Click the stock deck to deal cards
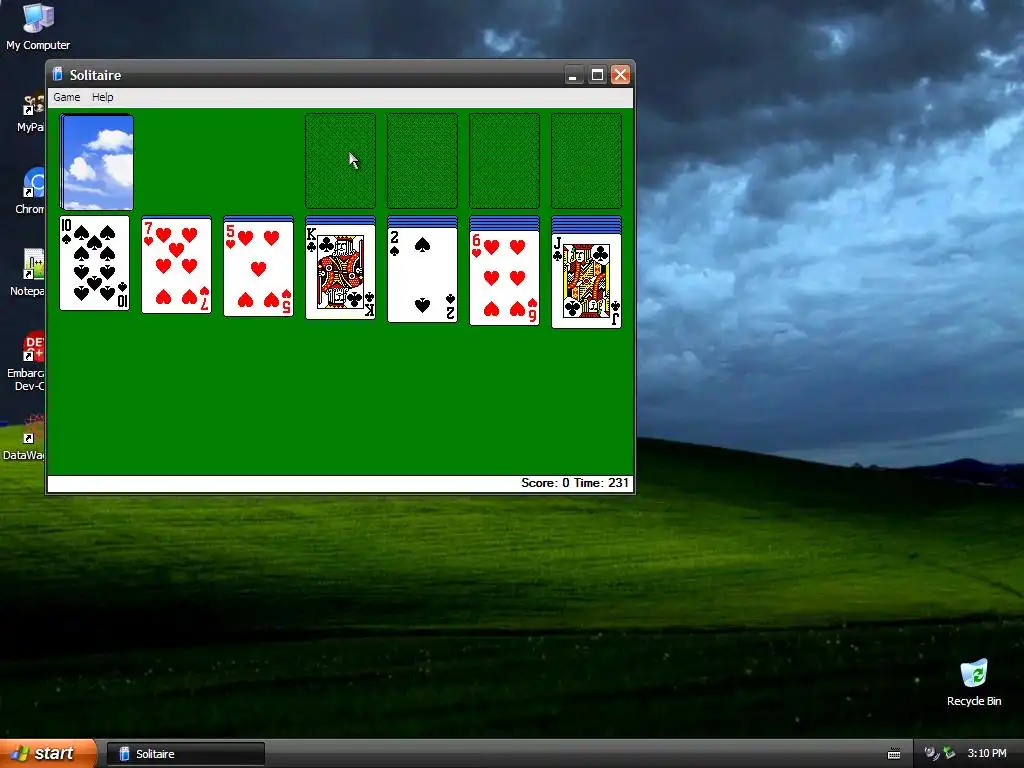 click(x=97, y=162)
